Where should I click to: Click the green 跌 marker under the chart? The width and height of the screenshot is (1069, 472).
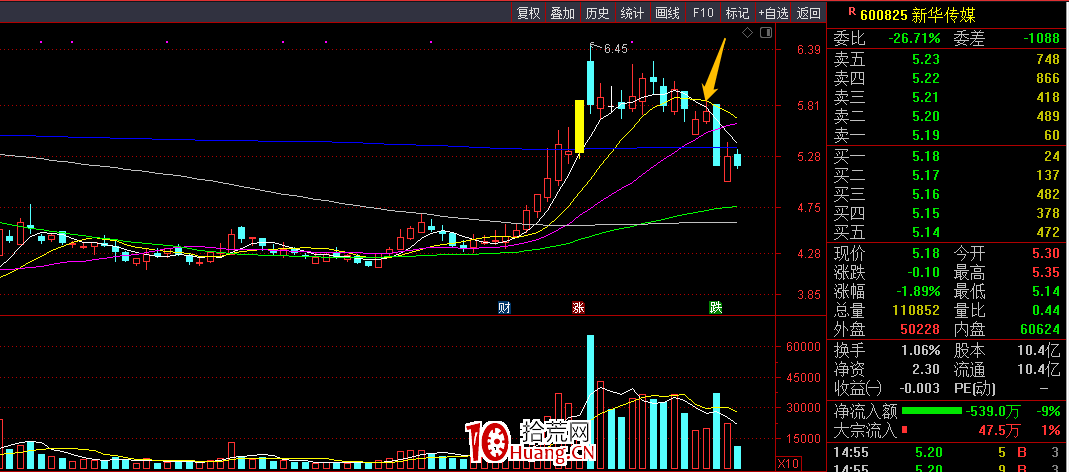tap(715, 308)
